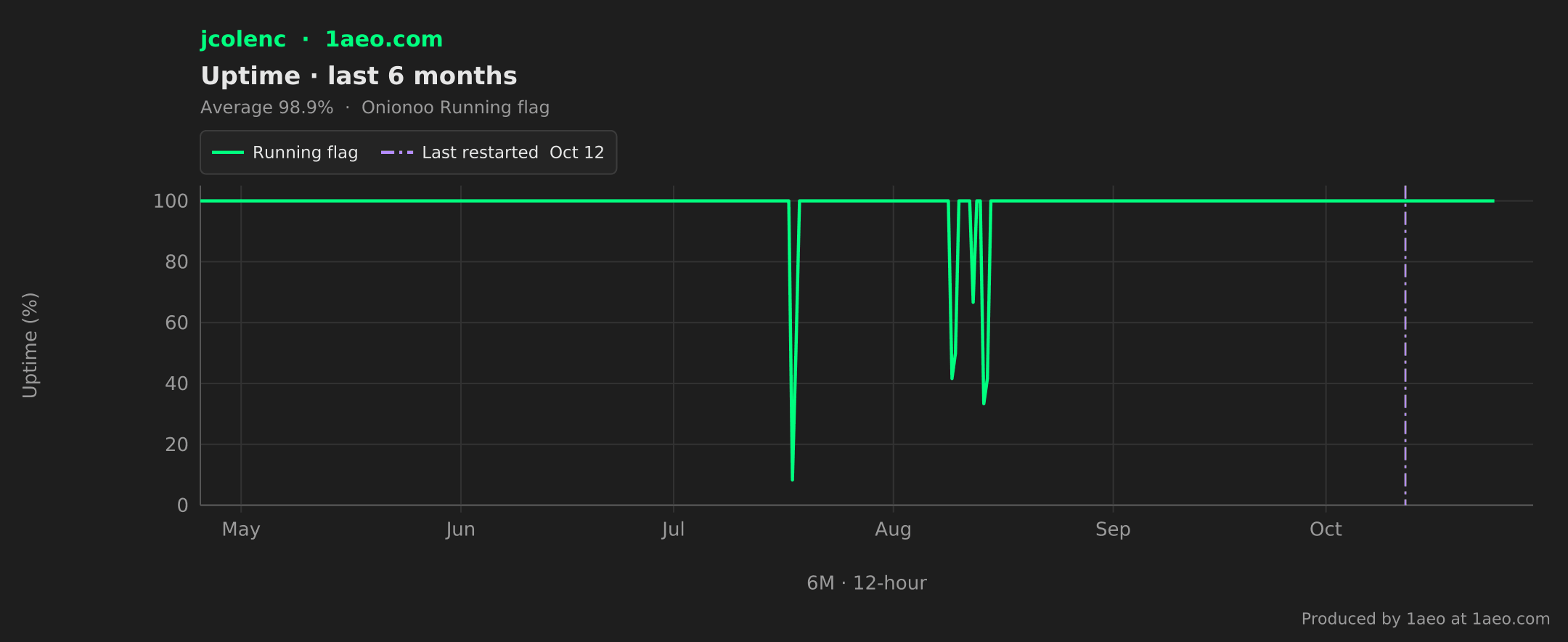Click the '80' y-axis tick label
Screen dimensions: 1568x642
176,262
